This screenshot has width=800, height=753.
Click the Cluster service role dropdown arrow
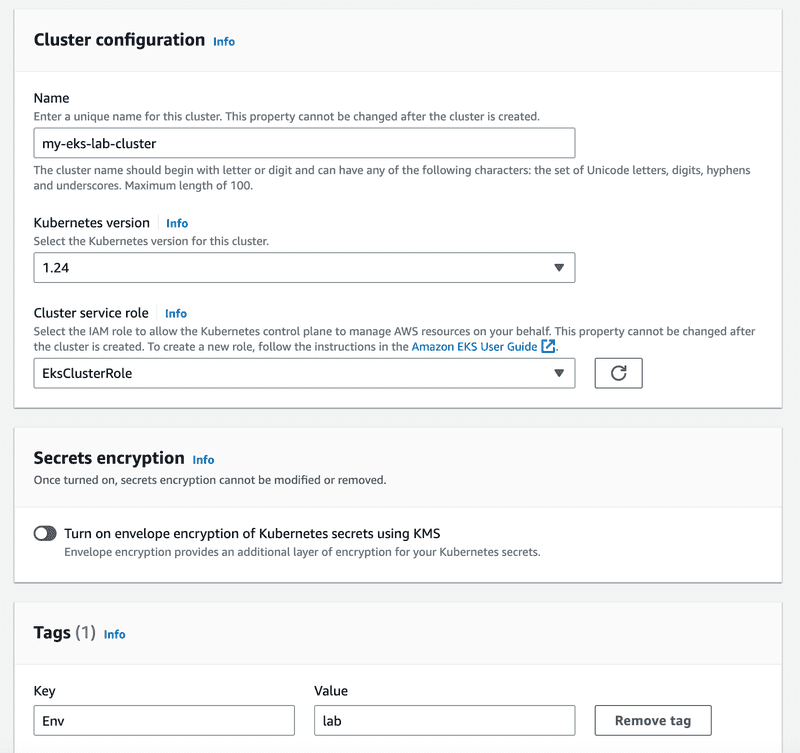pyautogui.click(x=559, y=373)
